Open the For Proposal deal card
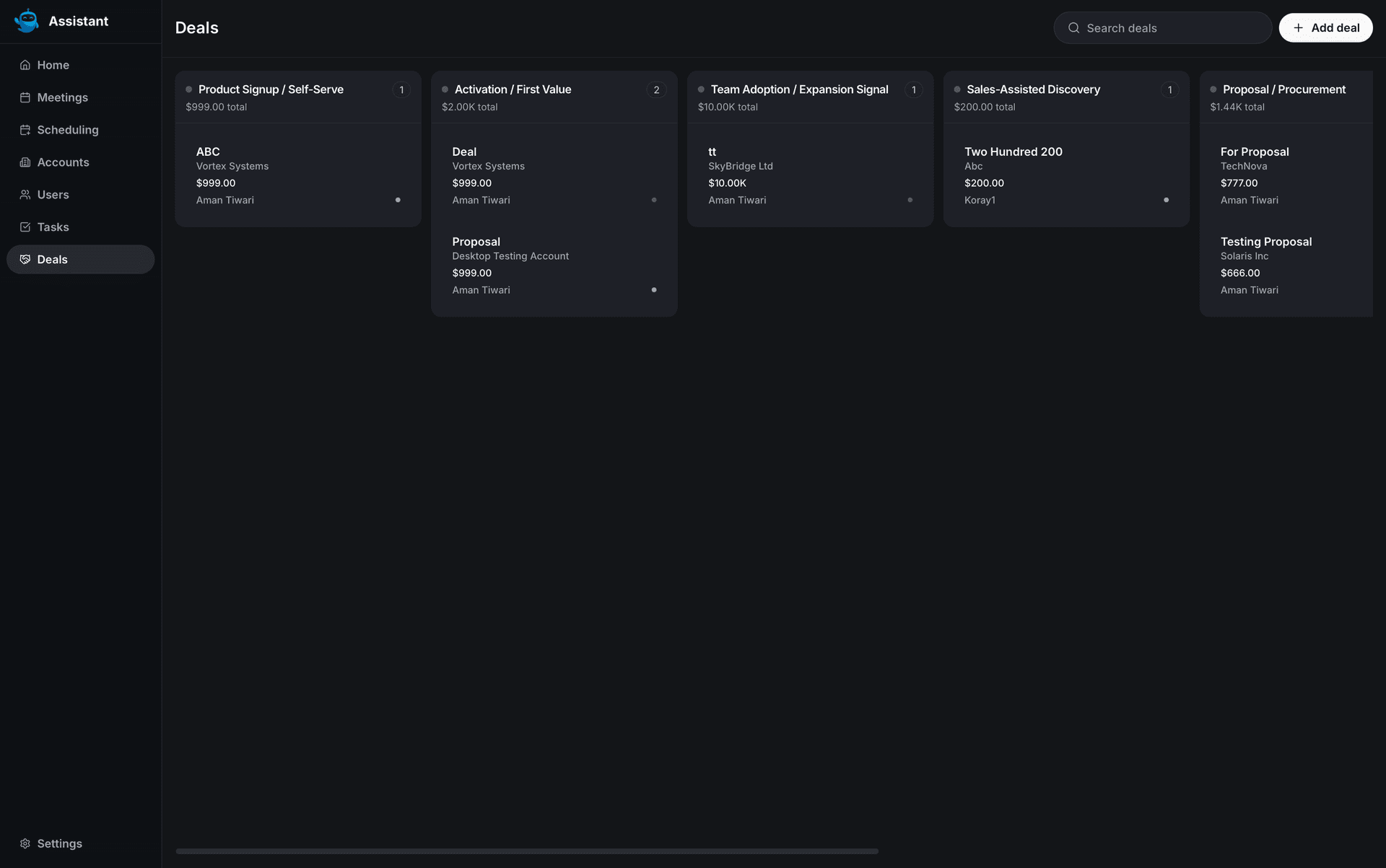The height and width of the screenshot is (868, 1386). 1292,175
